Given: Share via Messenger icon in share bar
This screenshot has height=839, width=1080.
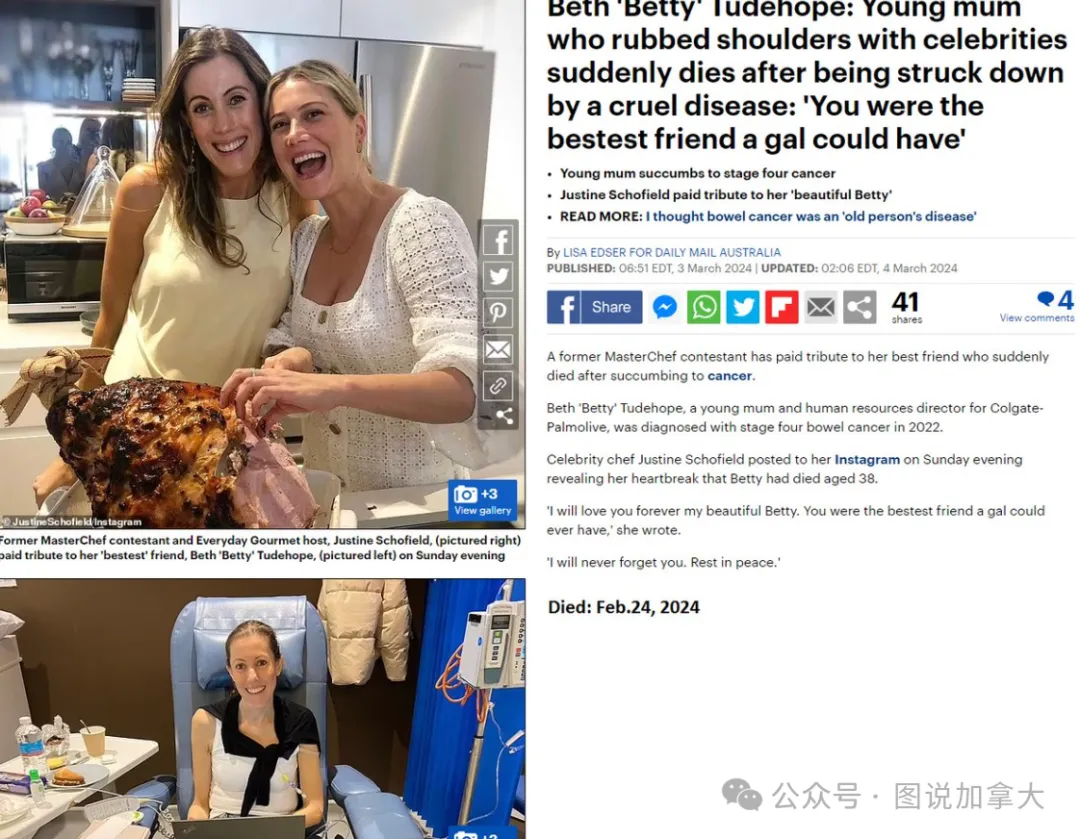Looking at the screenshot, I should coord(665,307).
